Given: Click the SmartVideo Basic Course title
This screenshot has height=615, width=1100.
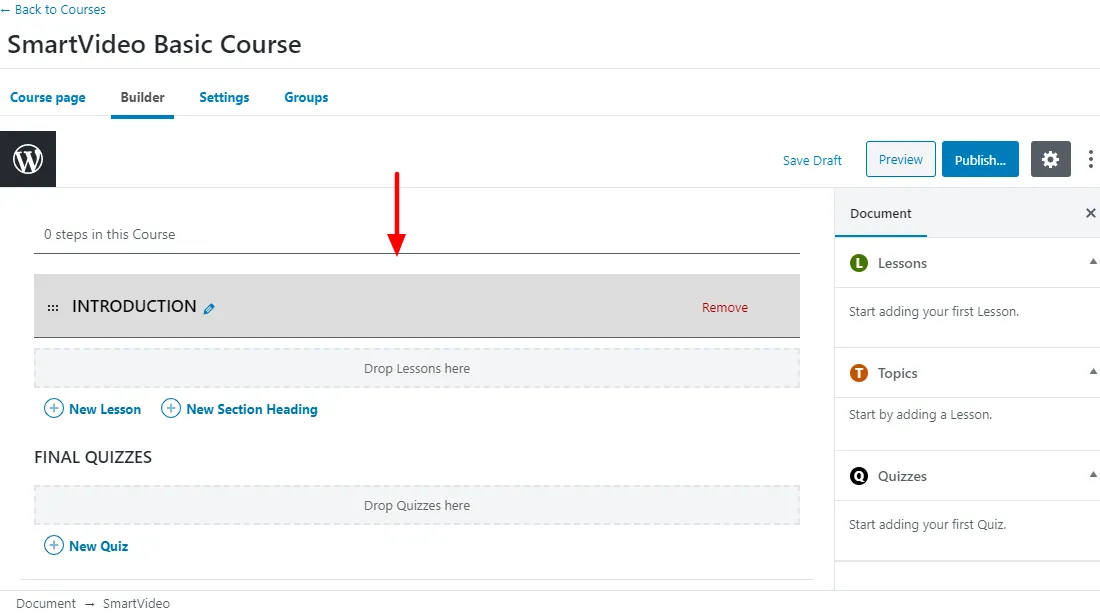Looking at the screenshot, I should tap(154, 44).
